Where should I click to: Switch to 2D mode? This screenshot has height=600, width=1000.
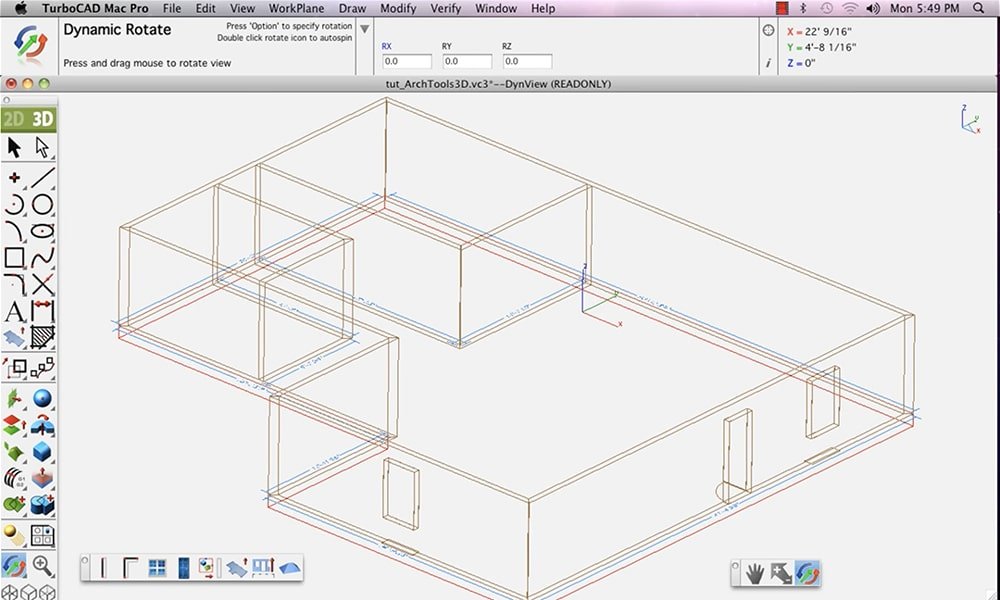(14, 119)
